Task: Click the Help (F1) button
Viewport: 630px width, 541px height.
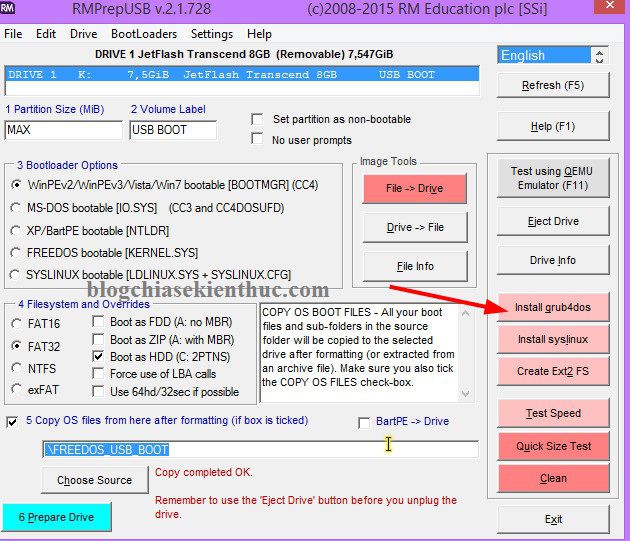Action: [x=553, y=126]
